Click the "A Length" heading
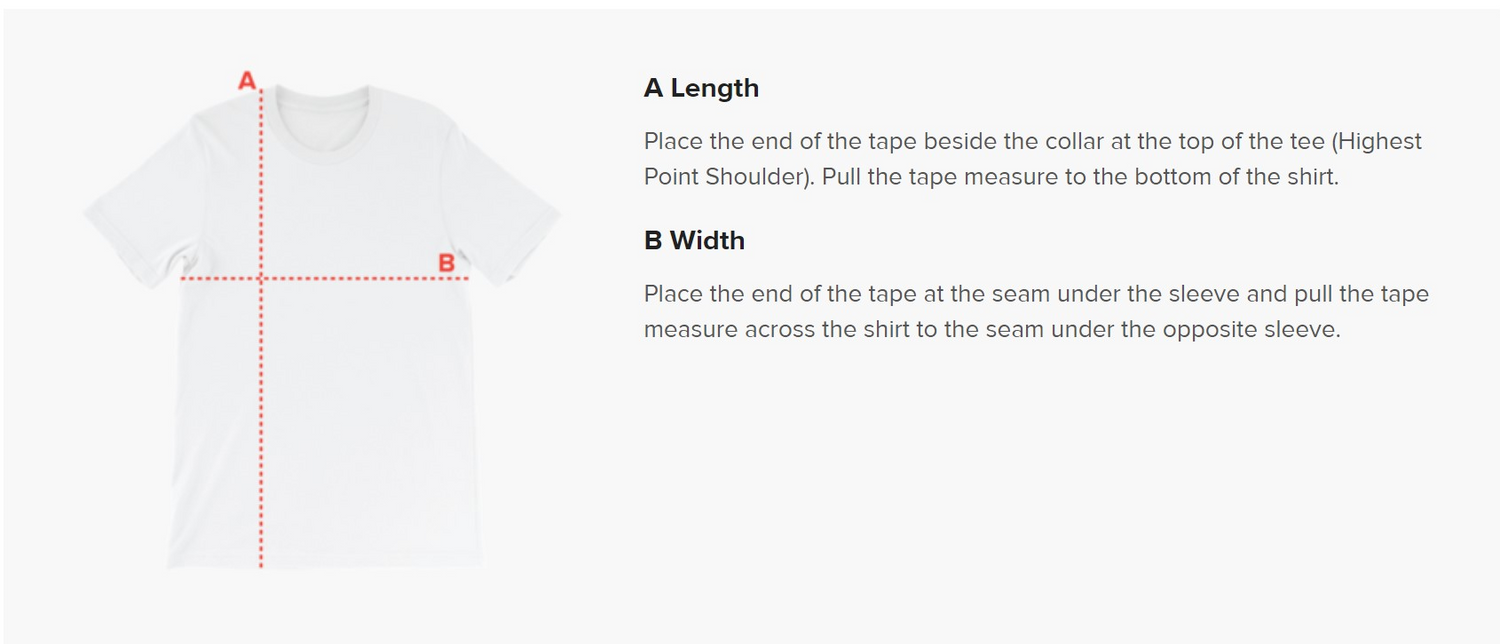 701,88
